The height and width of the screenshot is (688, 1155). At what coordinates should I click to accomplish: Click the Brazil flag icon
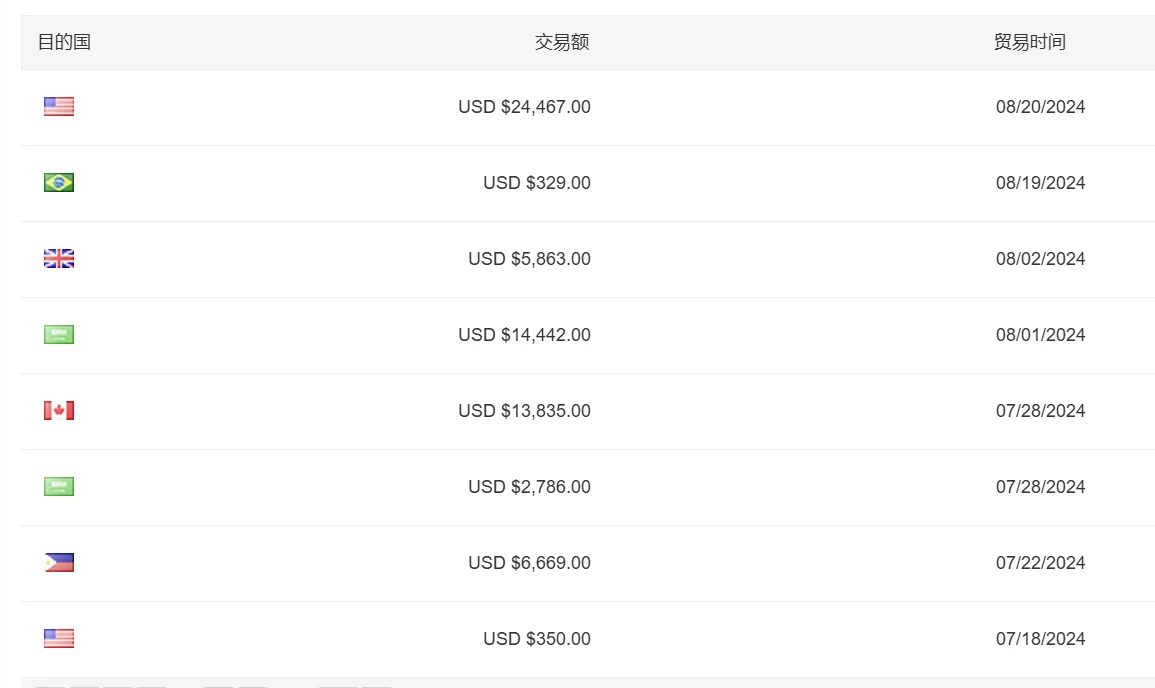coord(59,182)
